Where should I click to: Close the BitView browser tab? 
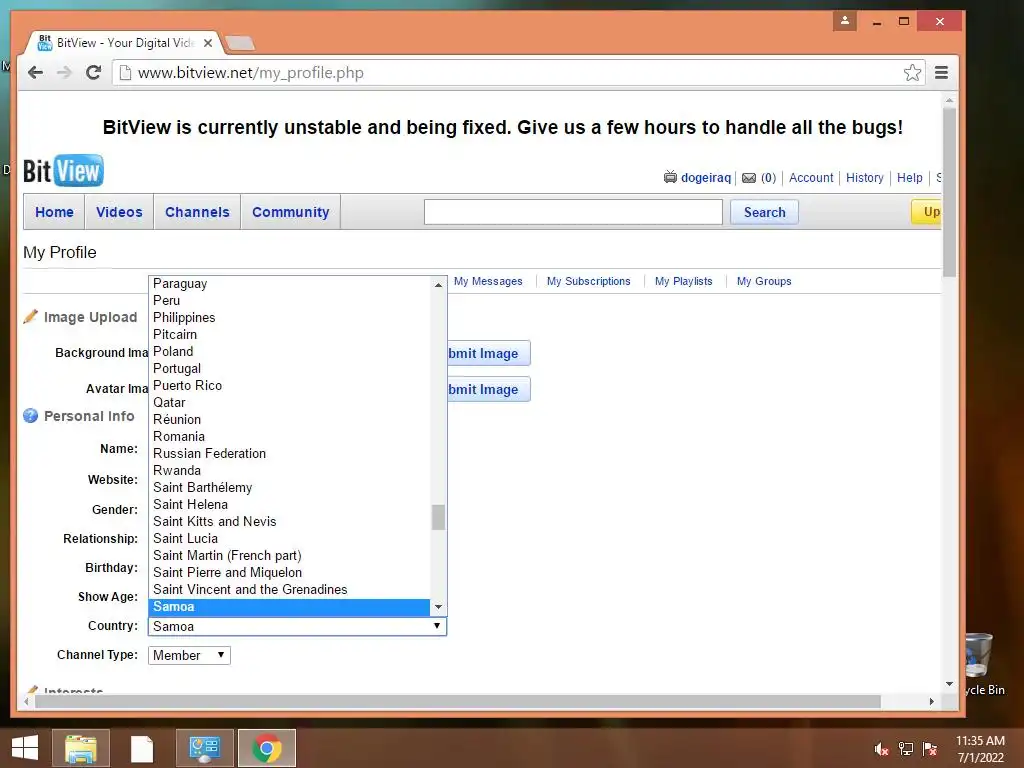coord(208,43)
